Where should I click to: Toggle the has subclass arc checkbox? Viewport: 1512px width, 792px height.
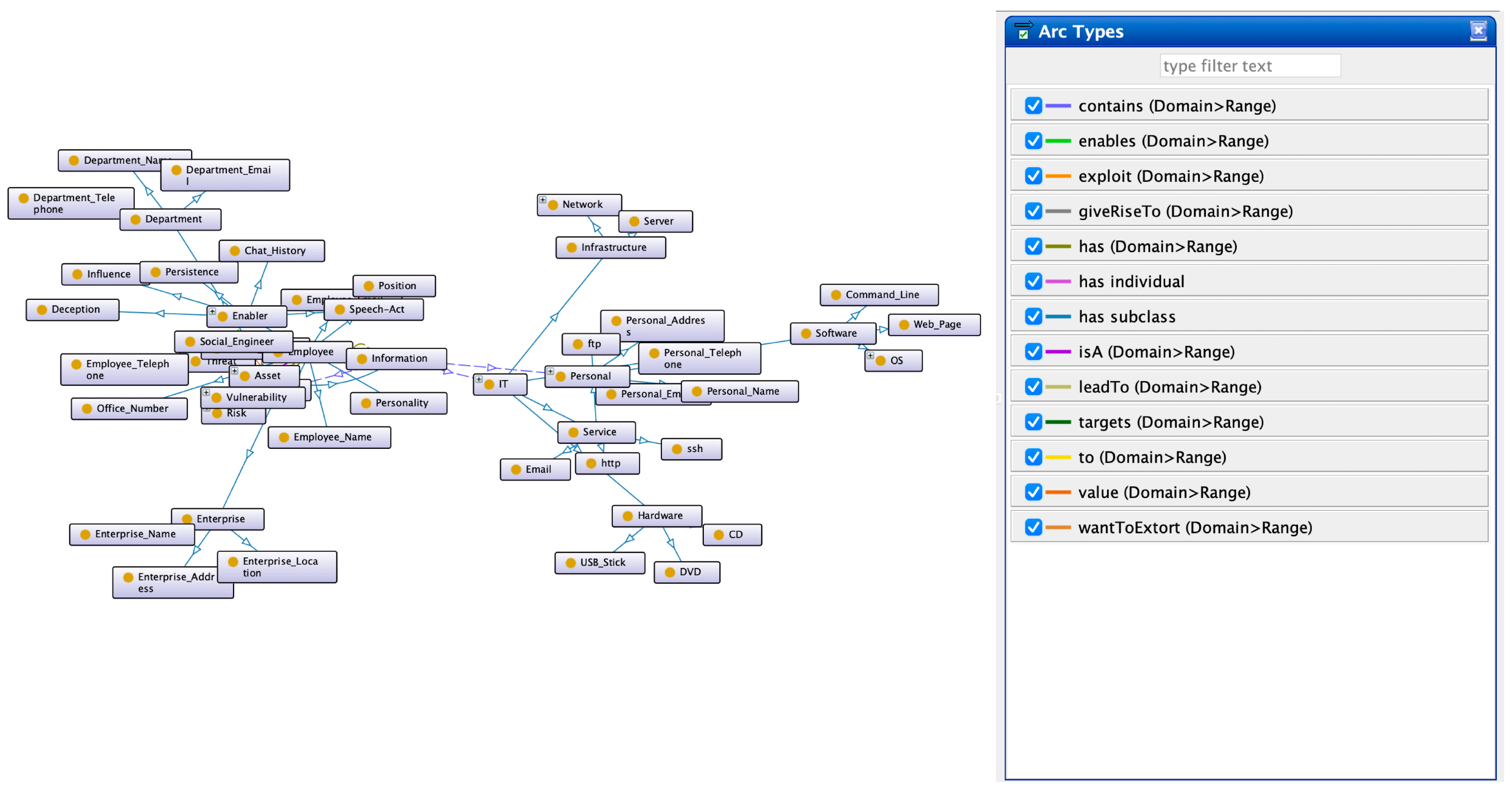[1033, 317]
